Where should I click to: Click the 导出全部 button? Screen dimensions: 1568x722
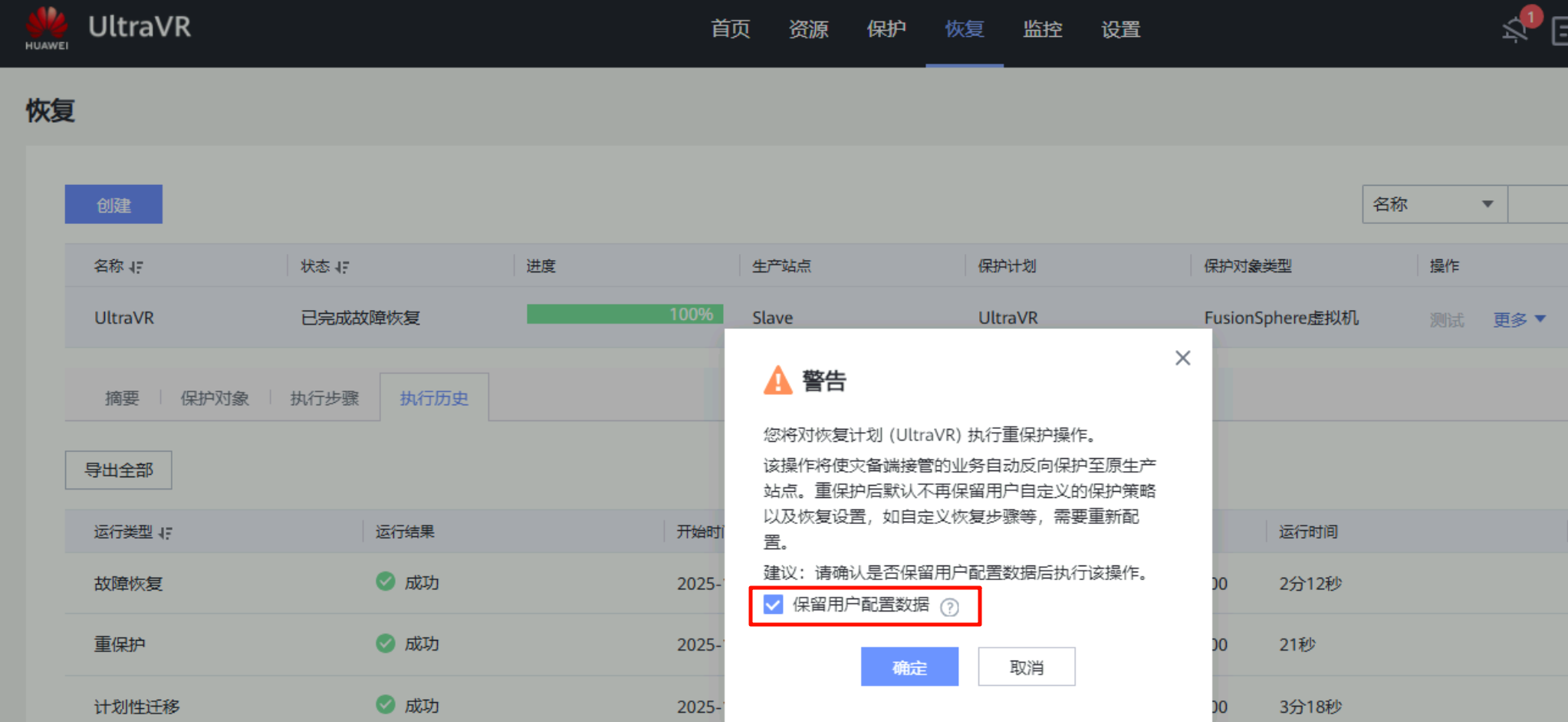click(118, 470)
